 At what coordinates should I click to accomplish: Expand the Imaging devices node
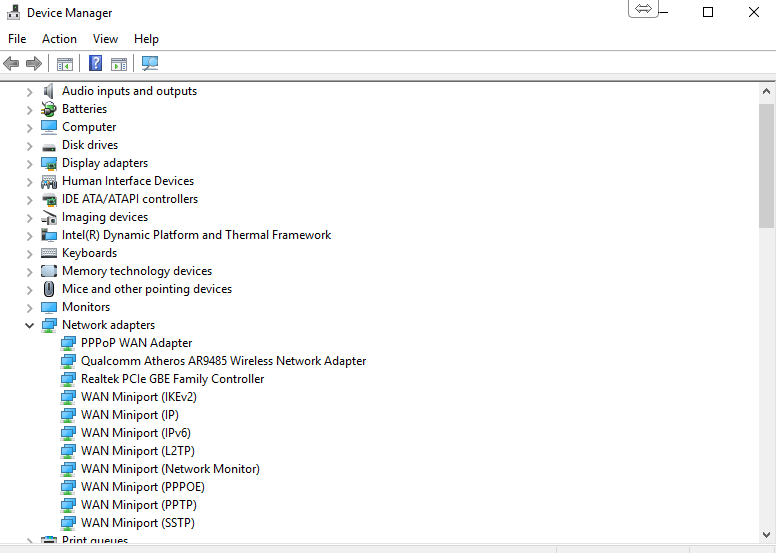click(29, 218)
